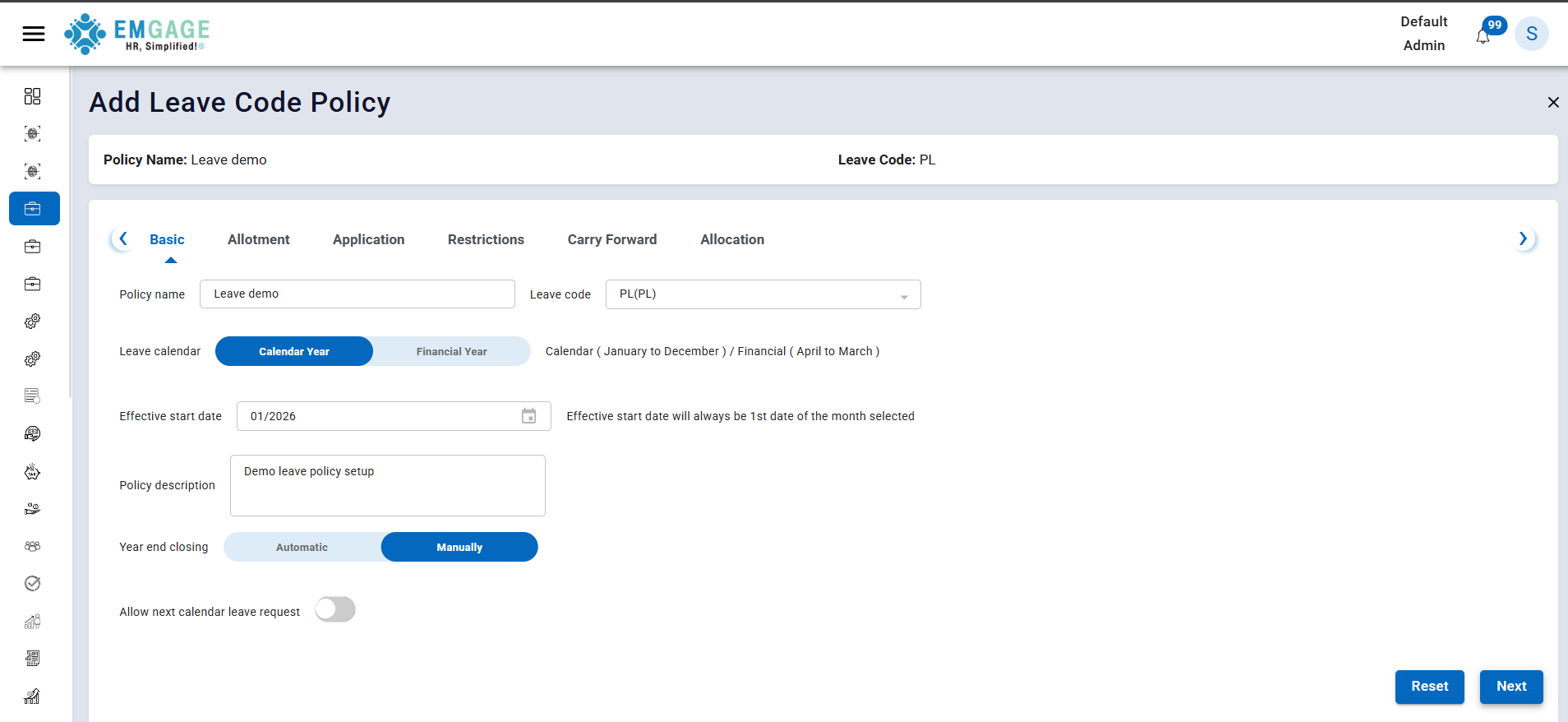Click the Reset button
The image size is (1568, 722).
click(1429, 687)
